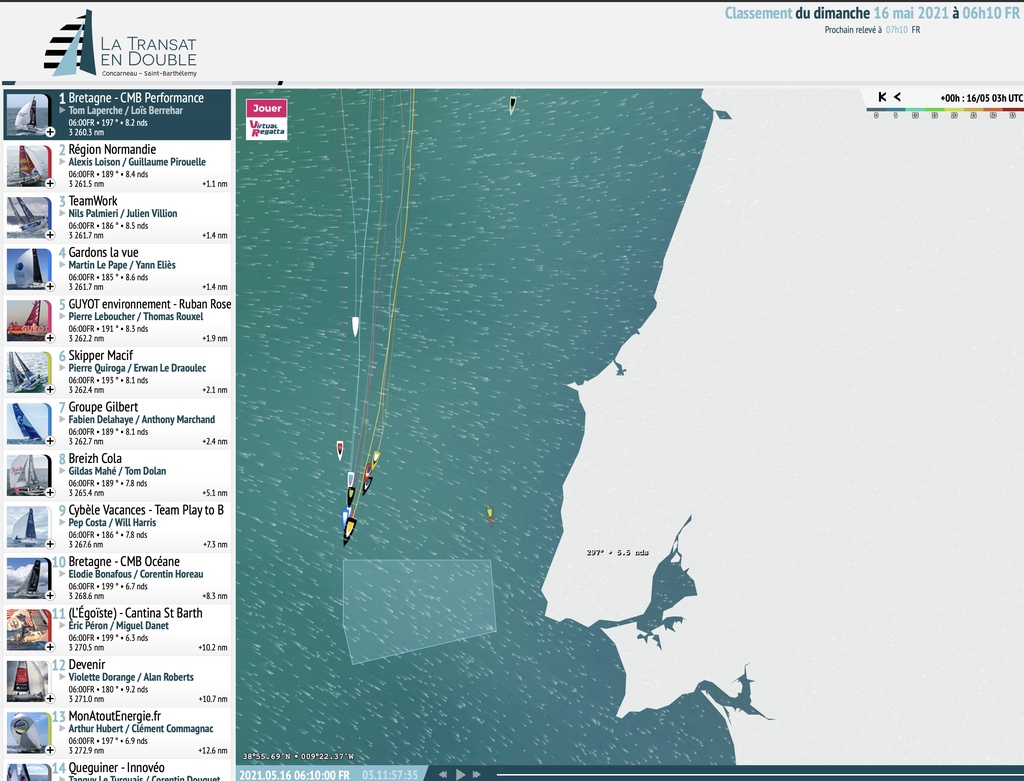
Task: Click the wind speed color scale
Action: click(944, 112)
